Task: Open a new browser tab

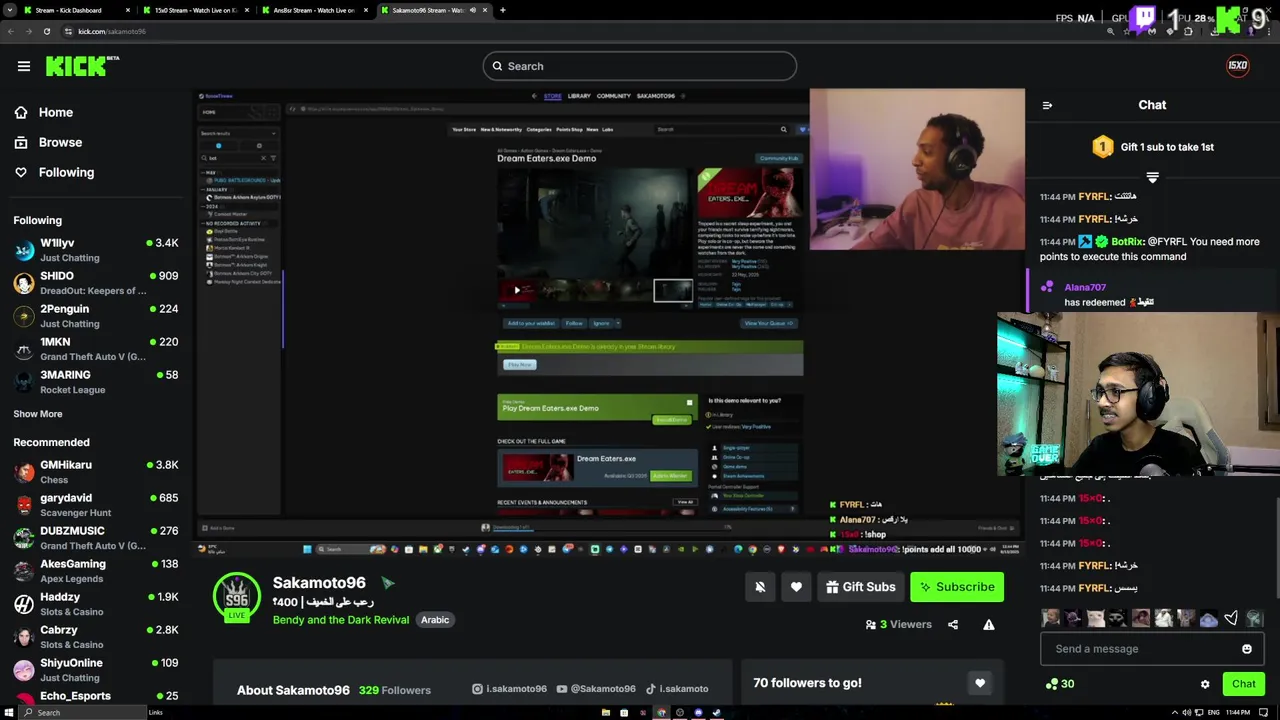Action: pos(502,10)
